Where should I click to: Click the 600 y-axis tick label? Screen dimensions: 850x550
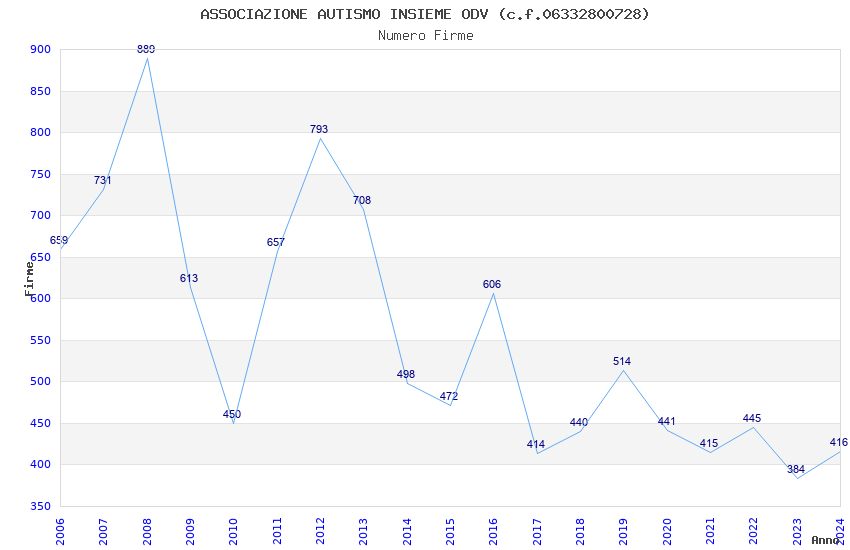[x=41, y=298]
